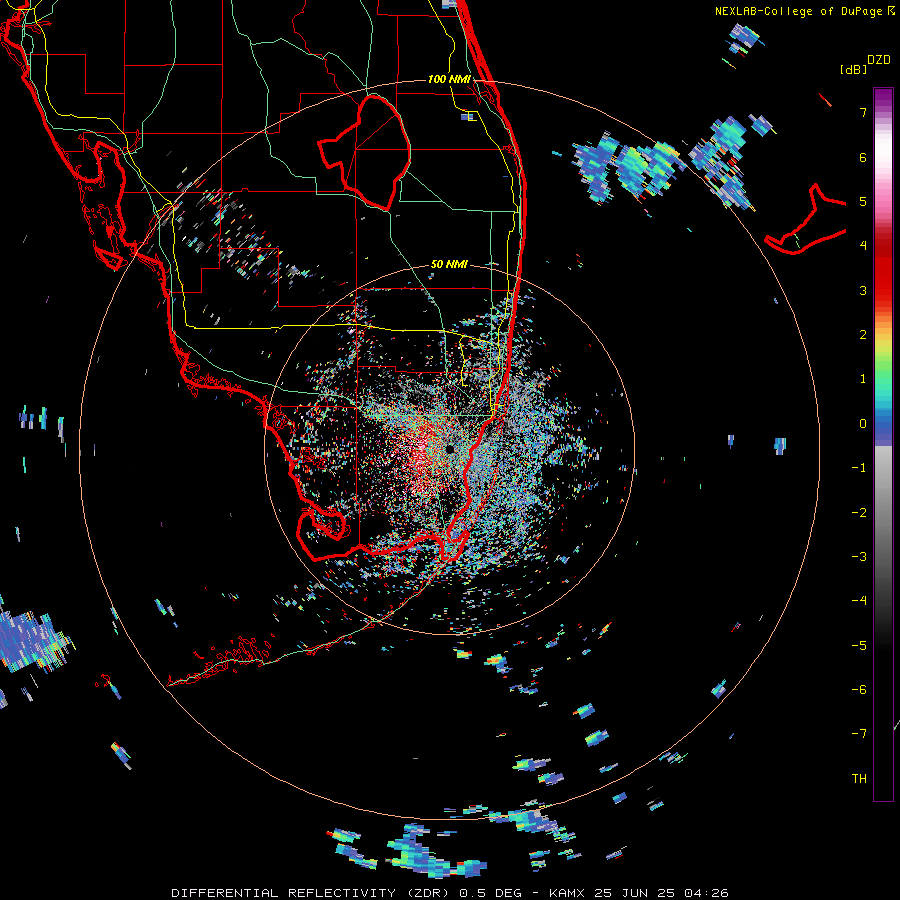The height and width of the screenshot is (900, 900).
Task: Click the -1 value on the dB scale
Action: click(859, 468)
